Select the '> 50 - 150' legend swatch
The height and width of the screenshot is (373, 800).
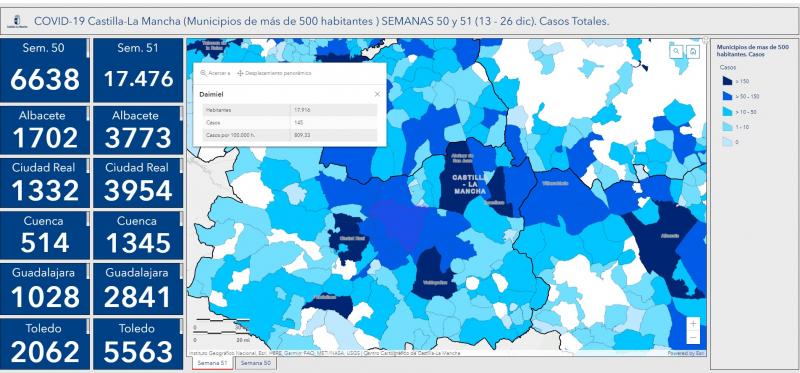coord(727,96)
